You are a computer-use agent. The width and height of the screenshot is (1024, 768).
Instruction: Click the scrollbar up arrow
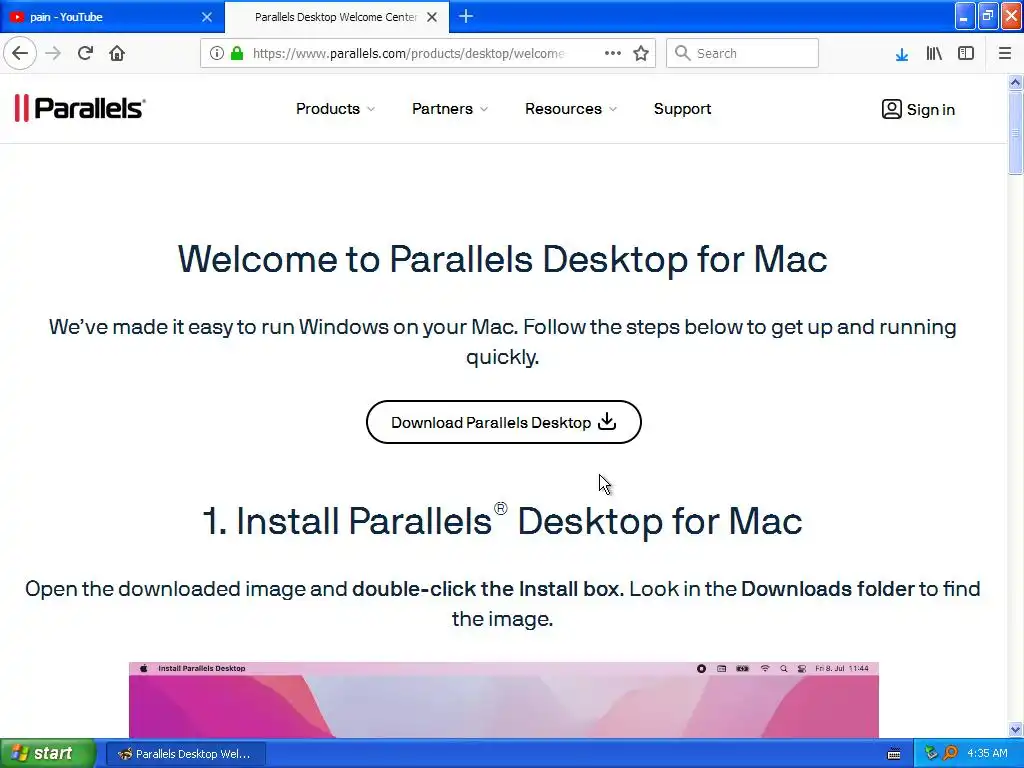(1015, 82)
